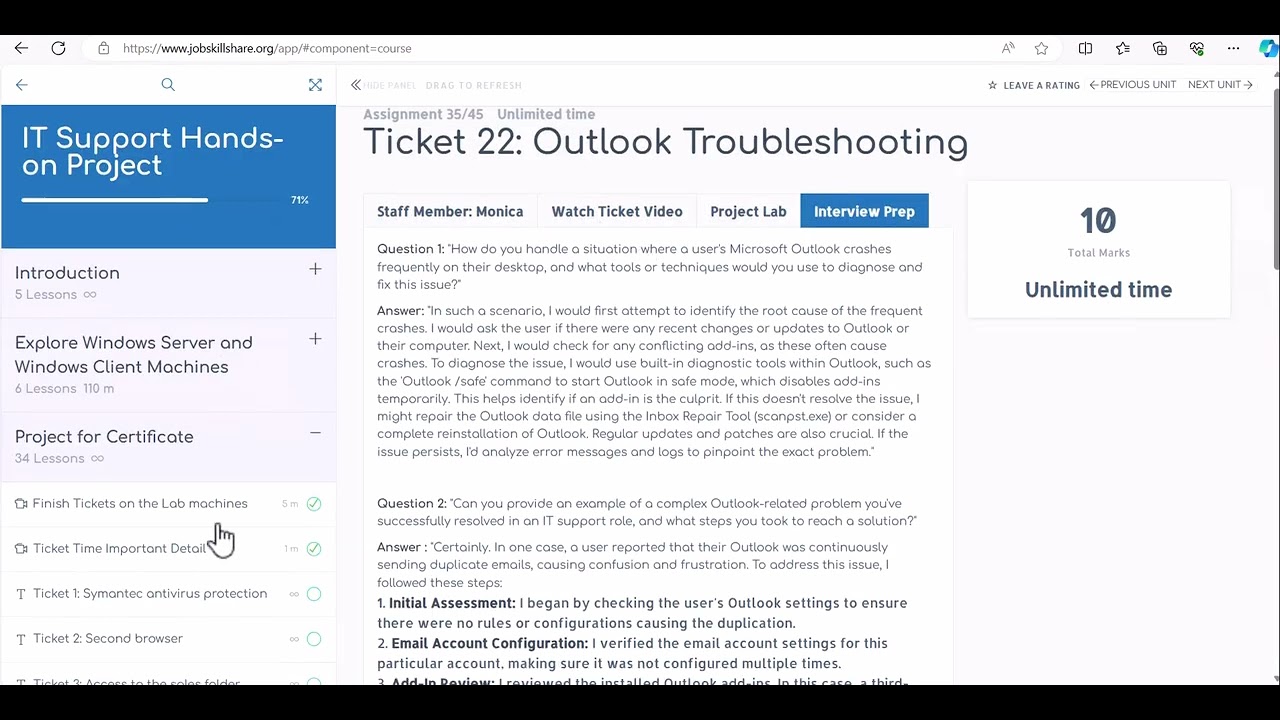The image size is (1280, 720).
Task: Click the 10 Total Marks card
Action: pyautogui.click(x=1098, y=250)
